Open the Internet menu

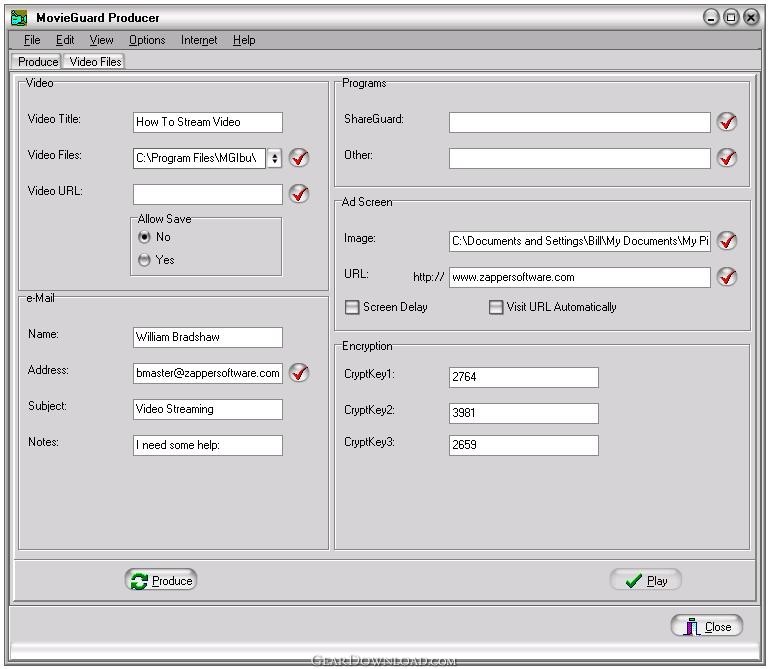pos(199,40)
